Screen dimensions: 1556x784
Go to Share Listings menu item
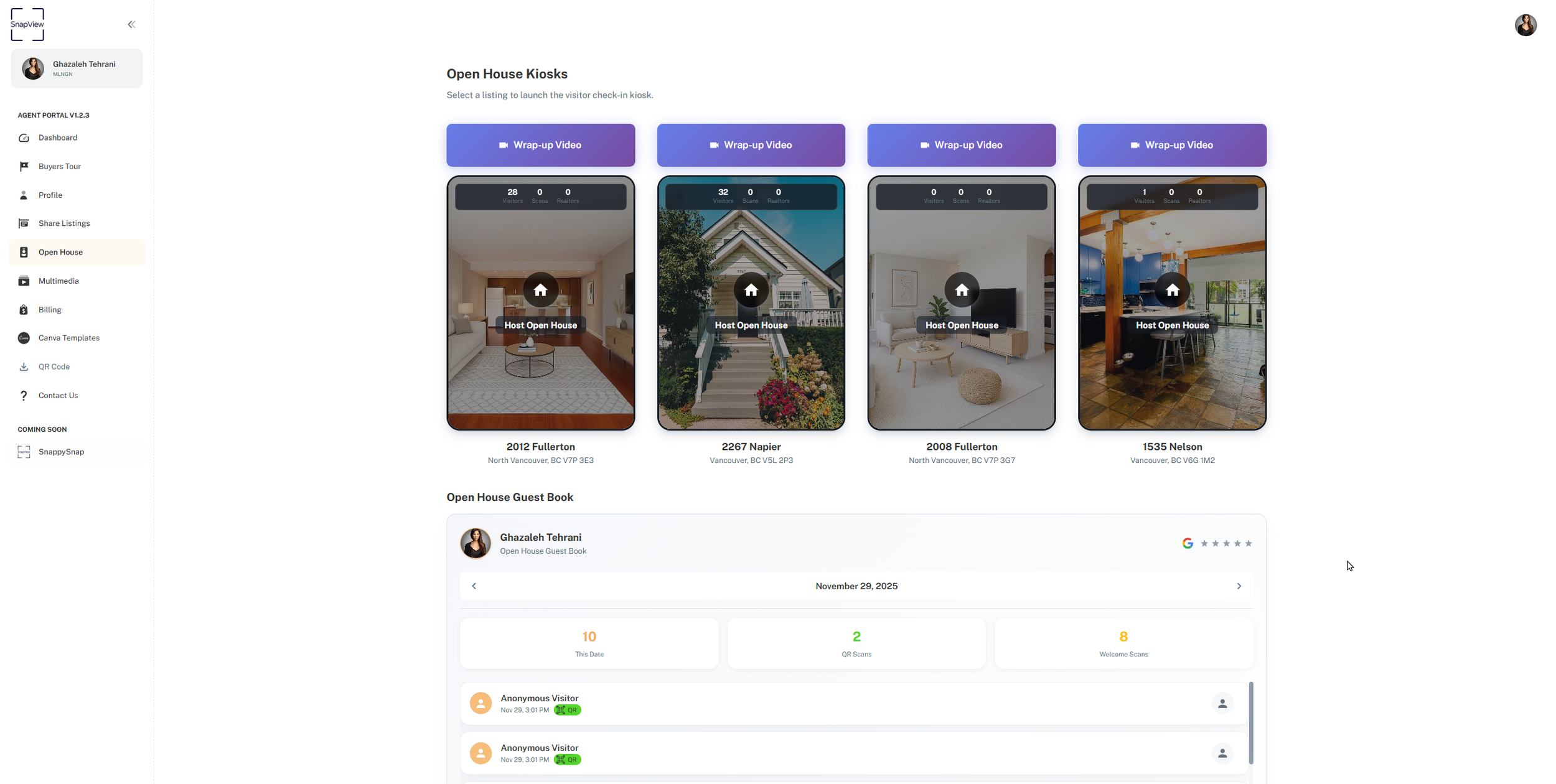pos(63,223)
